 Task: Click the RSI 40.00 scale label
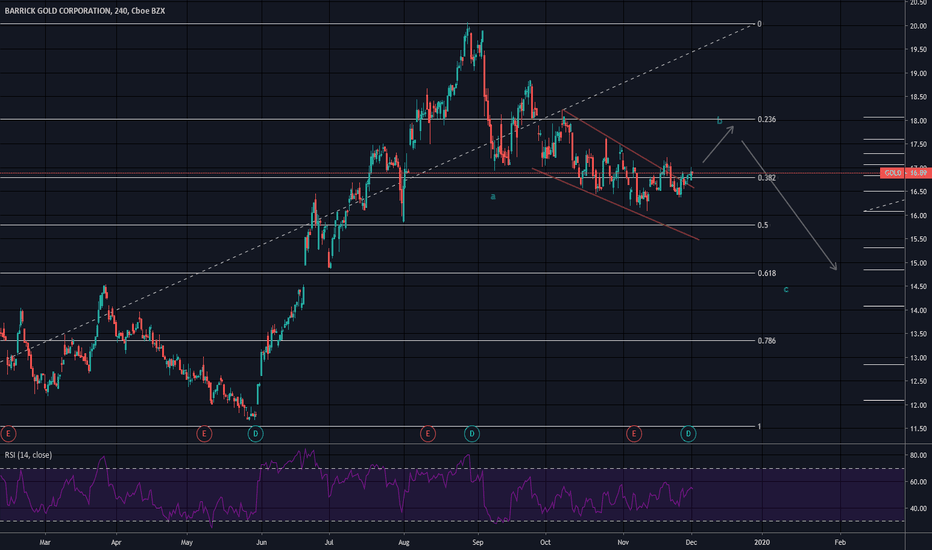(918, 509)
